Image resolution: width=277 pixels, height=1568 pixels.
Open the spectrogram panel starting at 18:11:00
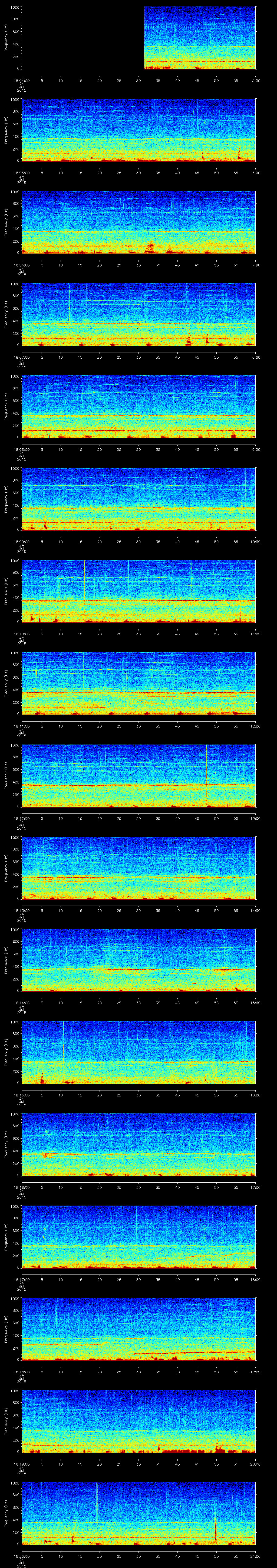pyautogui.click(x=139, y=683)
